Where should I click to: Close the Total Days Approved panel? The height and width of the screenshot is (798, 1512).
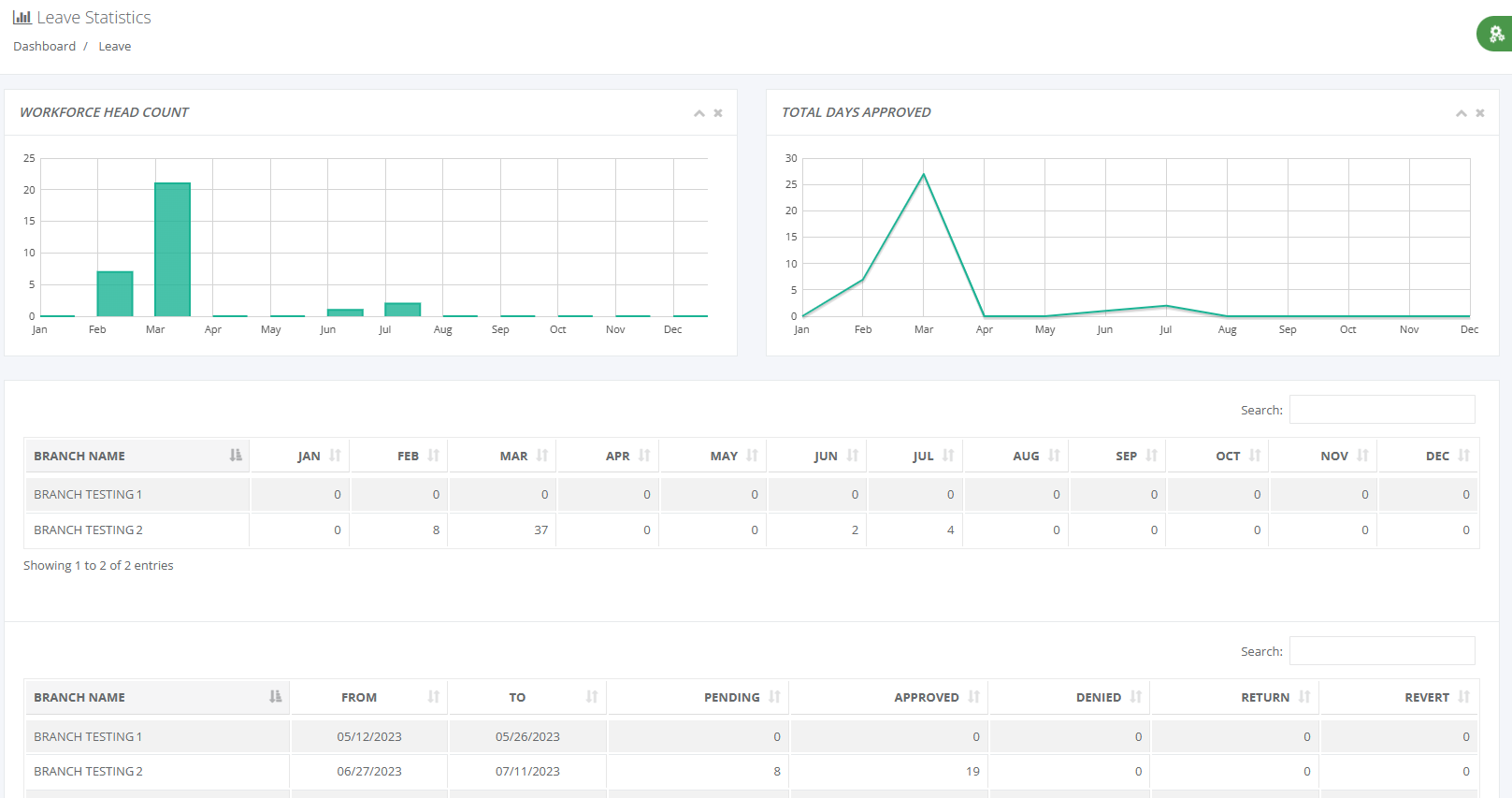(x=1480, y=113)
